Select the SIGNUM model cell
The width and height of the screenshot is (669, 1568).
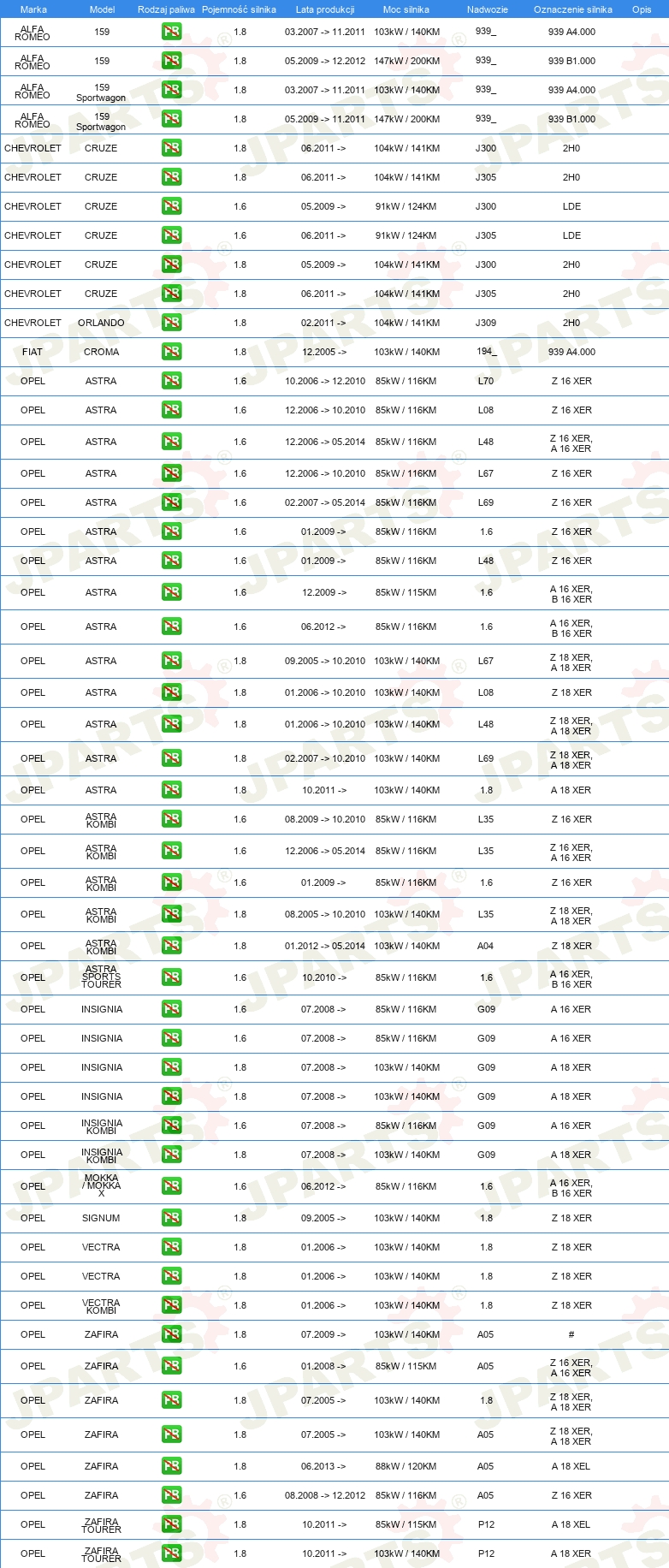101,1218
